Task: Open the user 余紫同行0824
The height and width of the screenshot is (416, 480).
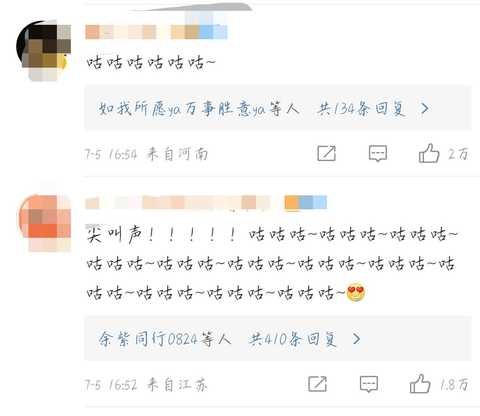Action: pyautogui.click(x=148, y=339)
